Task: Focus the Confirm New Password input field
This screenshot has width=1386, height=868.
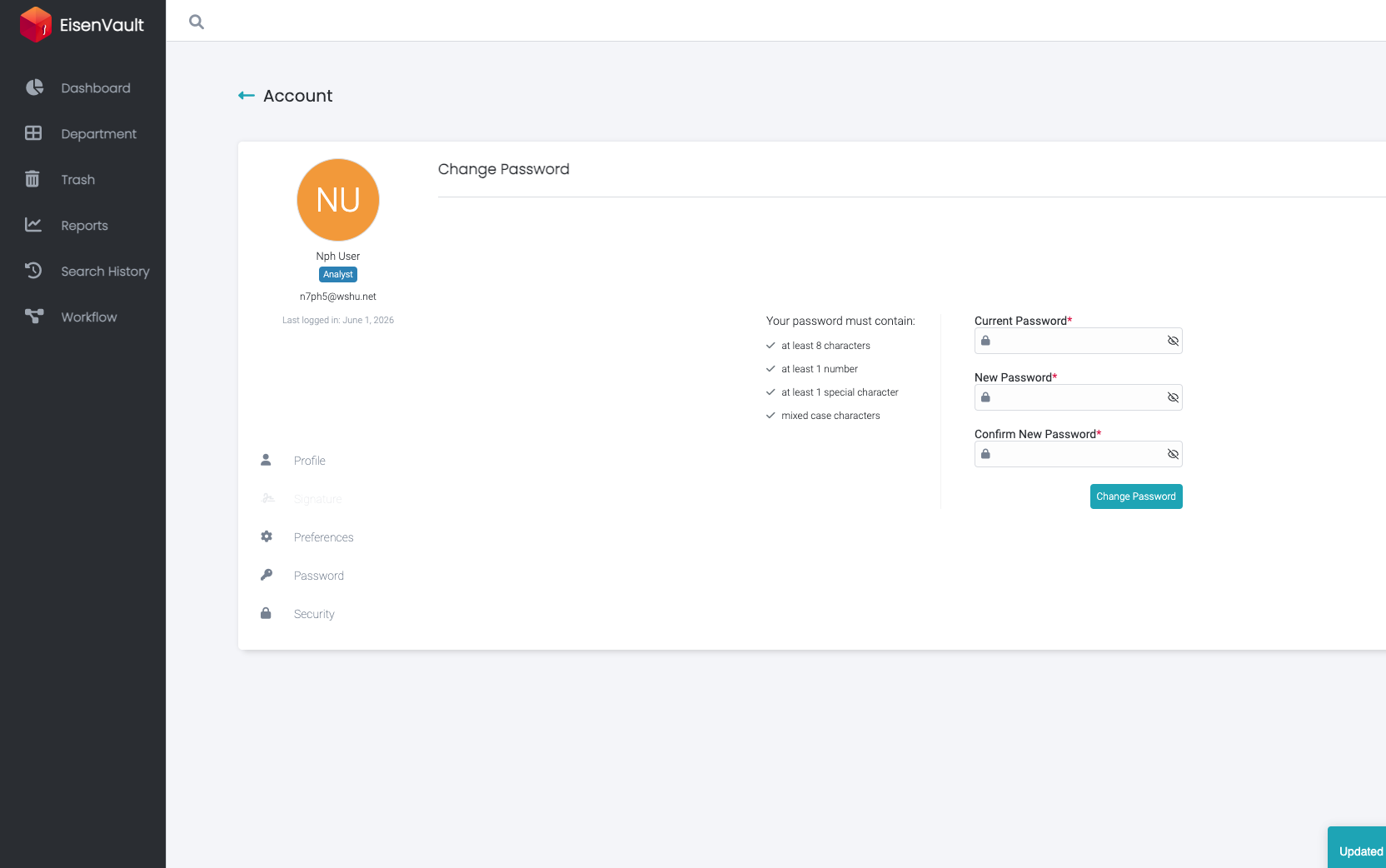Action: pos(1079,454)
